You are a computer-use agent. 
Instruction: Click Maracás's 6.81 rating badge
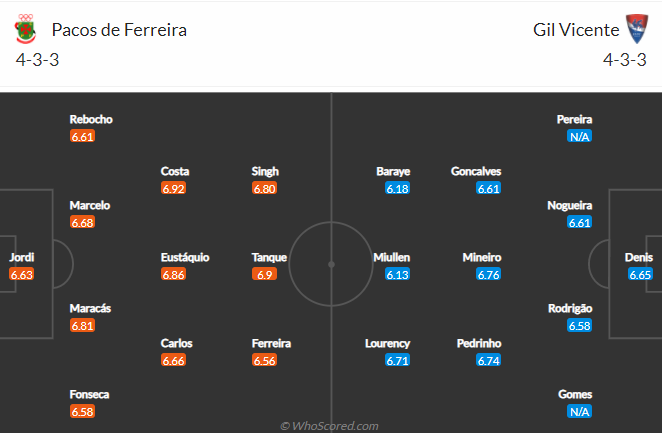click(x=82, y=325)
